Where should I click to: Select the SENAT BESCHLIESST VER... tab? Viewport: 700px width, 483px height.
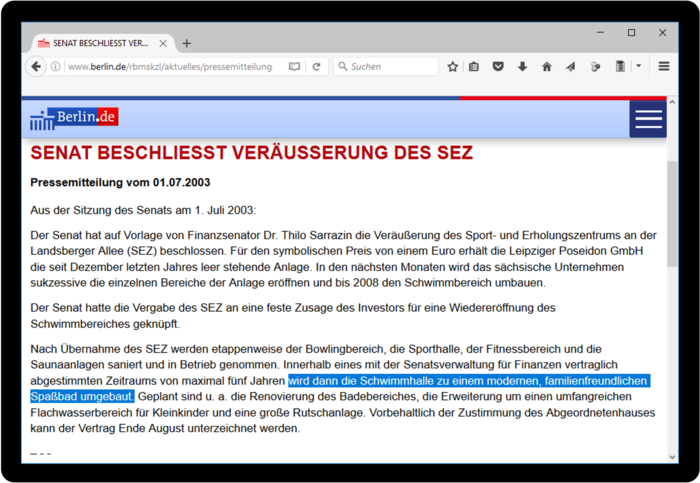point(102,43)
